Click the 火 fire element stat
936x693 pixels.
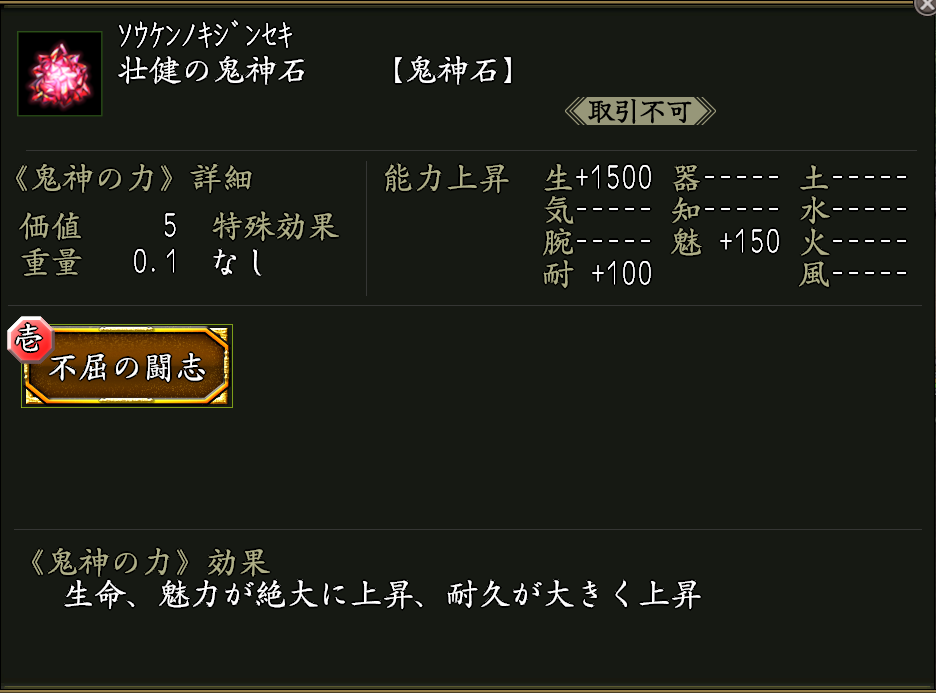click(853, 242)
